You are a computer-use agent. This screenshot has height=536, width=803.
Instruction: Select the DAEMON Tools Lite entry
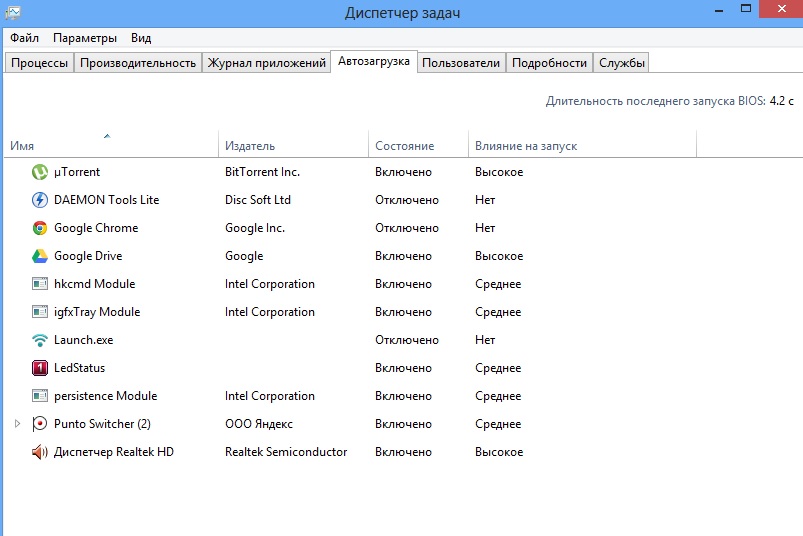click(x=107, y=200)
